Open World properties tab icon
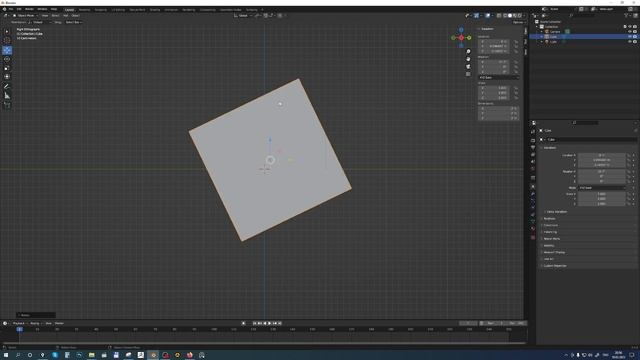The height and width of the screenshot is (360, 640). (533, 169)
